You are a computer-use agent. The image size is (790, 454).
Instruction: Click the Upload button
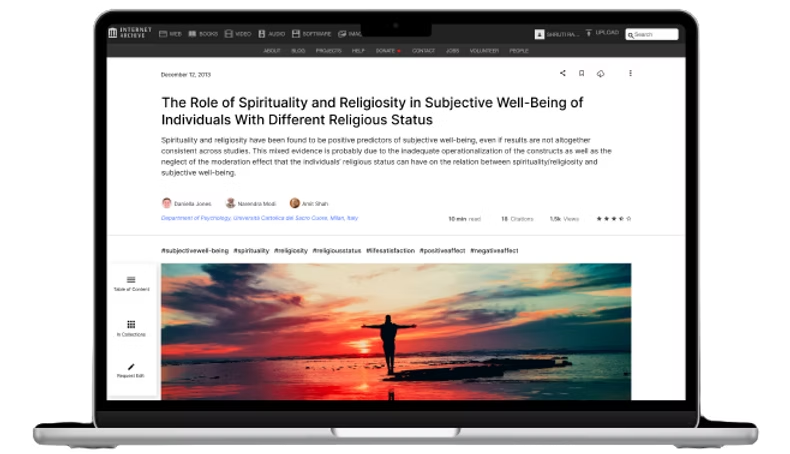602,33
